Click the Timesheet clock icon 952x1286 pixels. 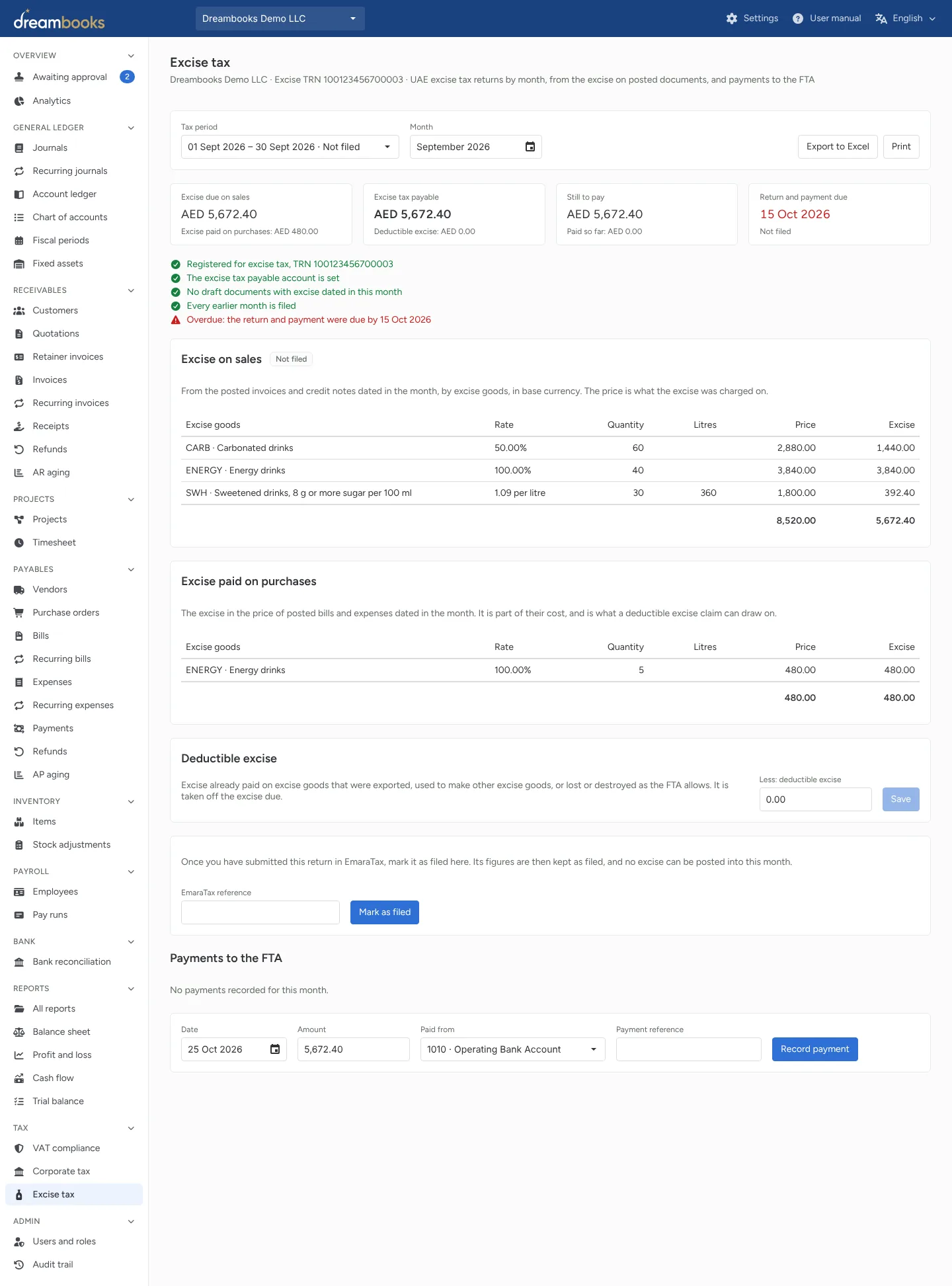(x=19, y=543)
